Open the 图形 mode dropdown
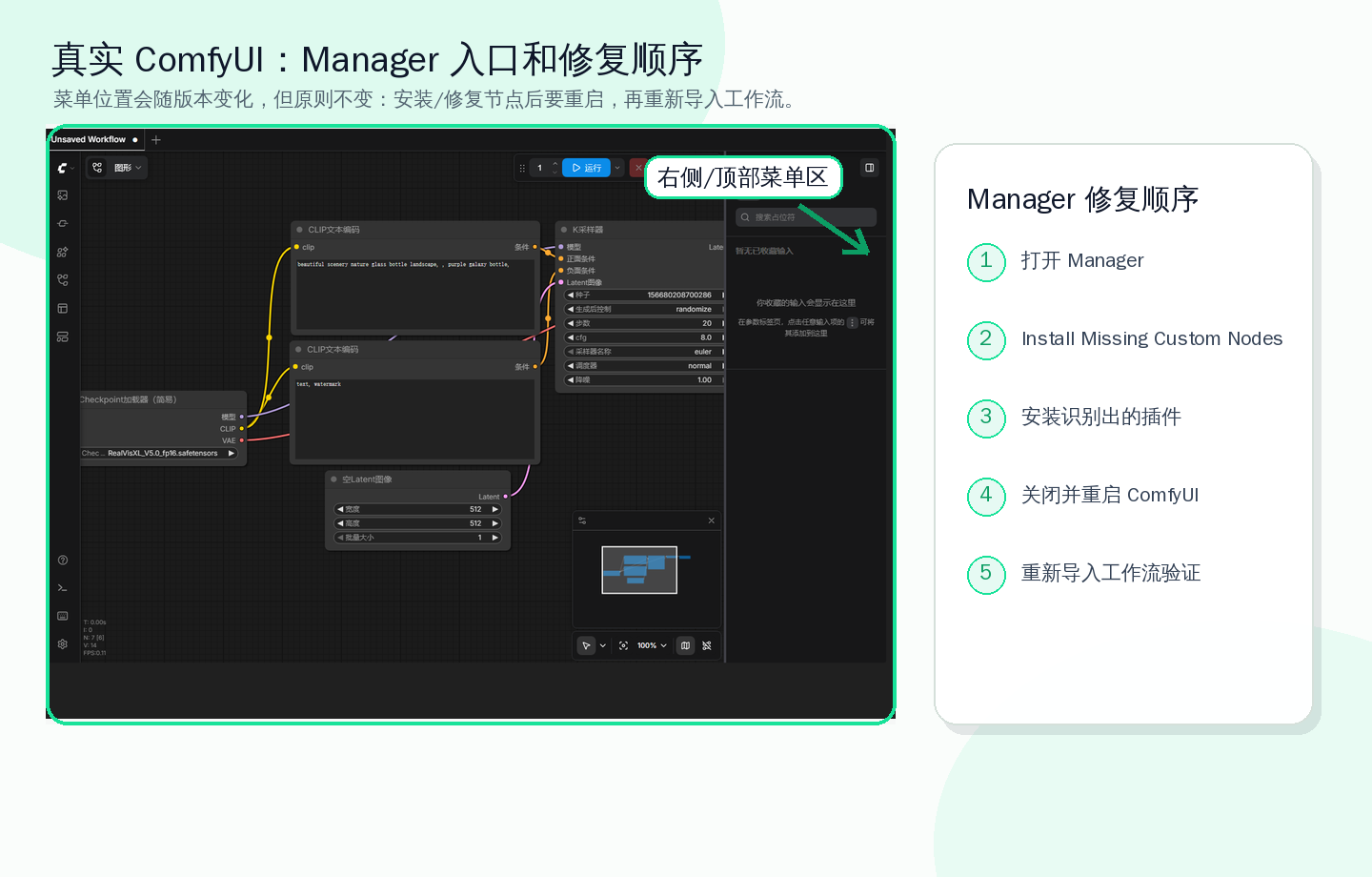This screenshot has height=877, width=1372. (x=129, y=168)
